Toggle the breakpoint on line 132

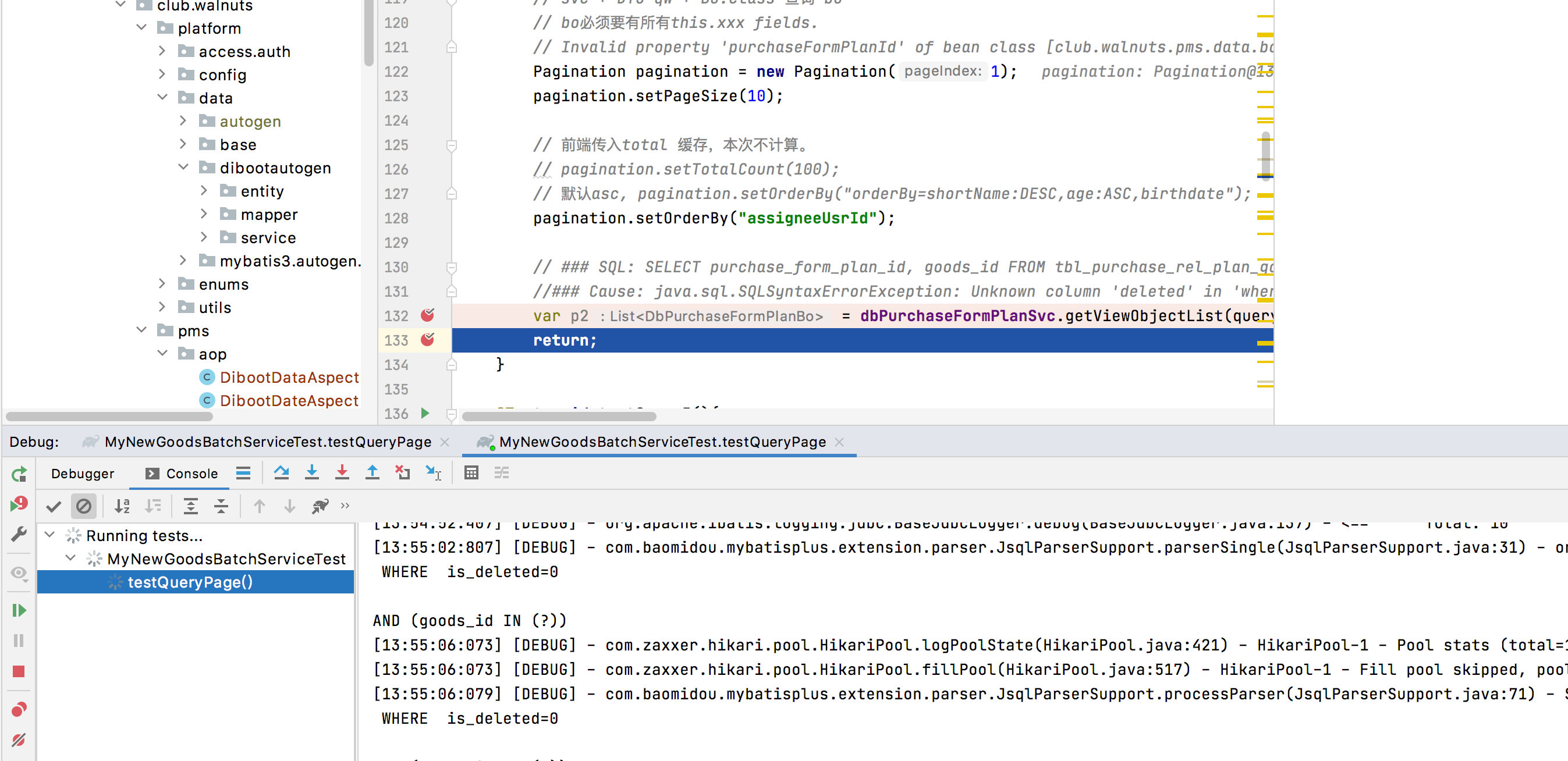point(428,316)
